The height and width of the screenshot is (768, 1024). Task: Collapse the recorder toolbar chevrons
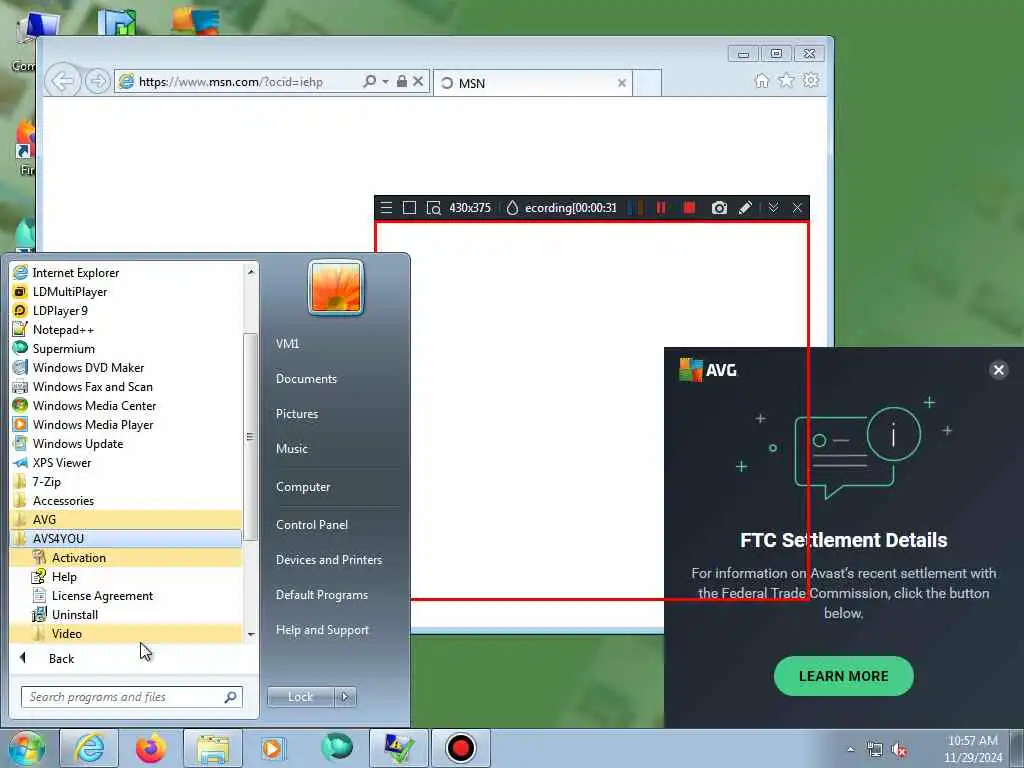773,208
